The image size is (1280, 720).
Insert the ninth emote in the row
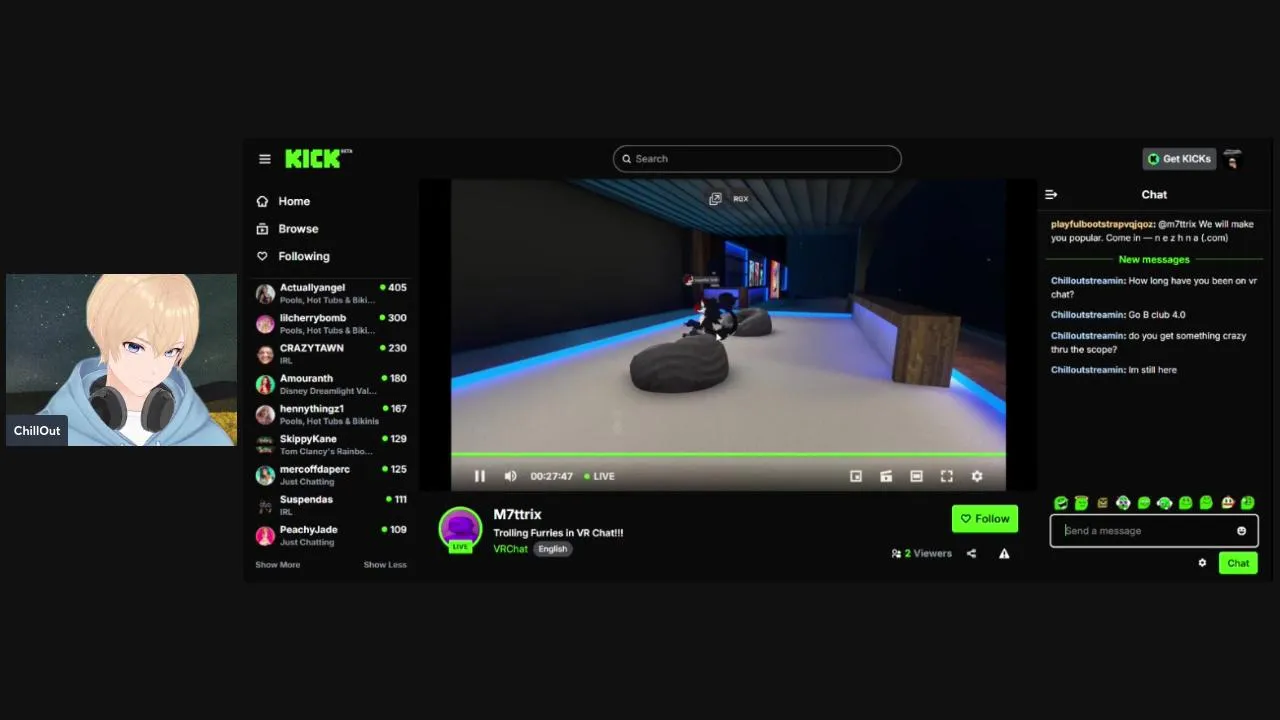[x=1227, y=503]
